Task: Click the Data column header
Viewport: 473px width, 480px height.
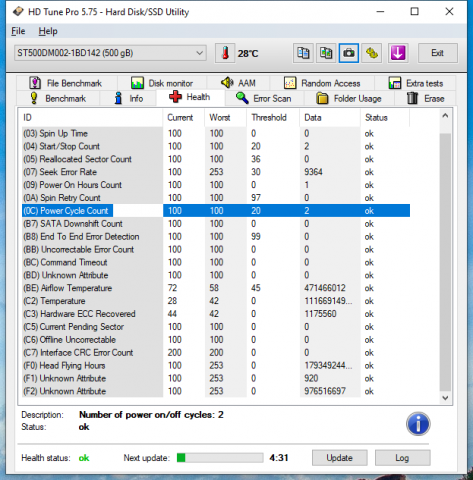Action: [x=330, y=118]
